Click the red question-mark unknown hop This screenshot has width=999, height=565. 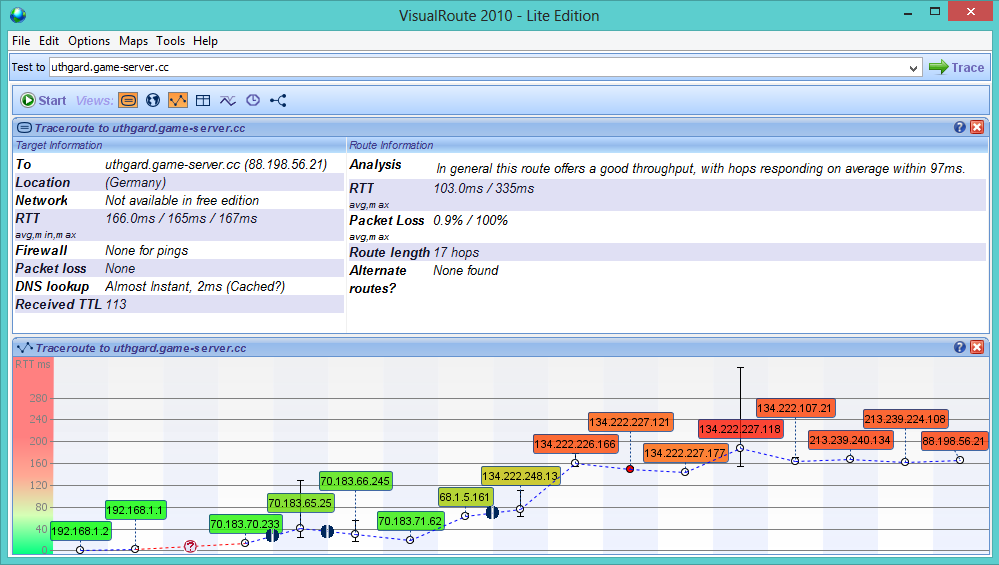coord(190,546)
